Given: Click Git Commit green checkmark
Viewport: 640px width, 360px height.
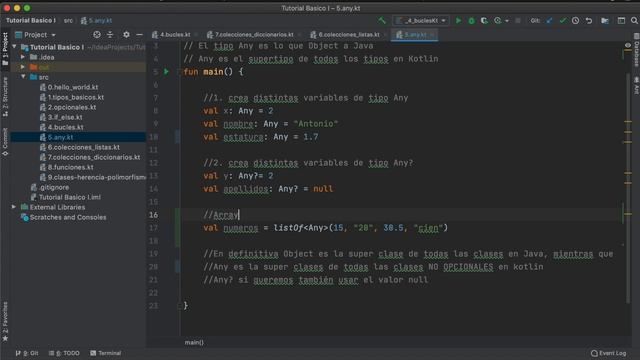Looking at the screenshot, I should click(562, 20).
